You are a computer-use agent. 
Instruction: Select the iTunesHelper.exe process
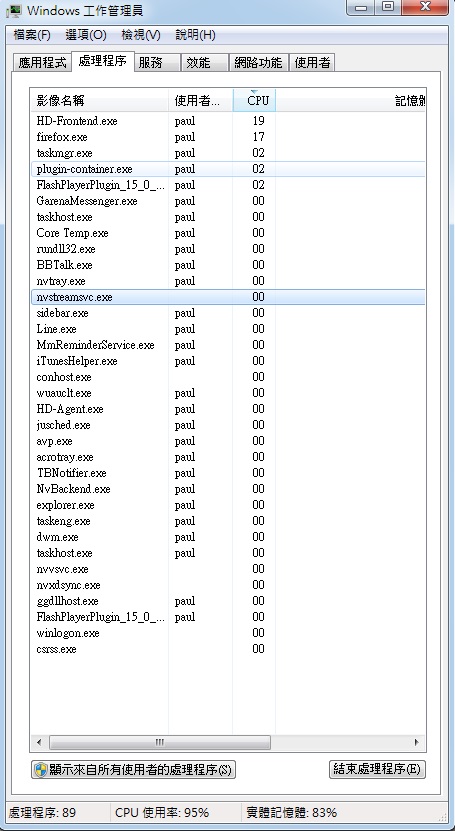[228, 361]
